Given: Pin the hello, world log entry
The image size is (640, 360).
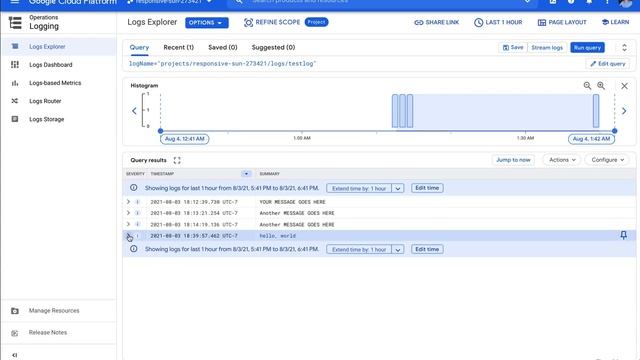Looking at the screenshot, I should (x=623, y=235).
